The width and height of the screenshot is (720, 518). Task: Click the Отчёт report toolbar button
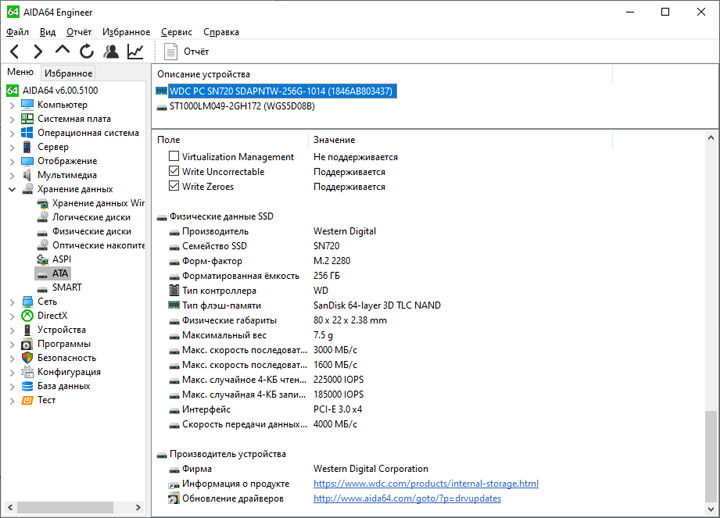186,51
